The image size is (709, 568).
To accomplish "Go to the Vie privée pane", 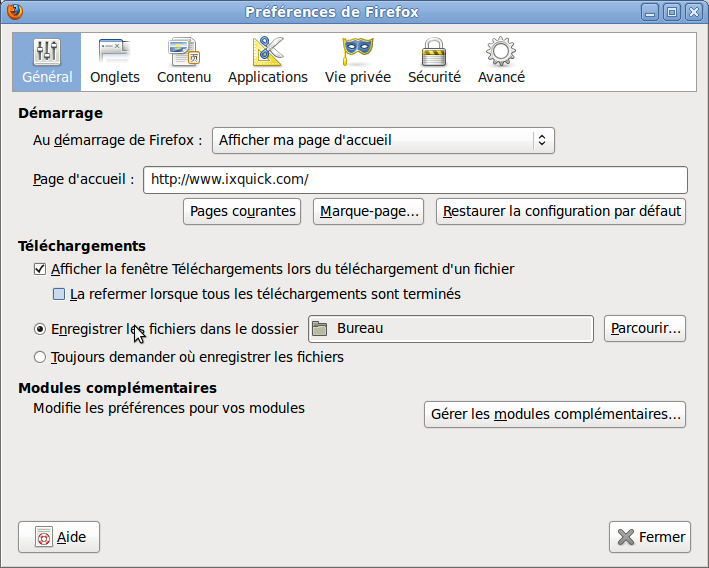I will tap(358, 62).
